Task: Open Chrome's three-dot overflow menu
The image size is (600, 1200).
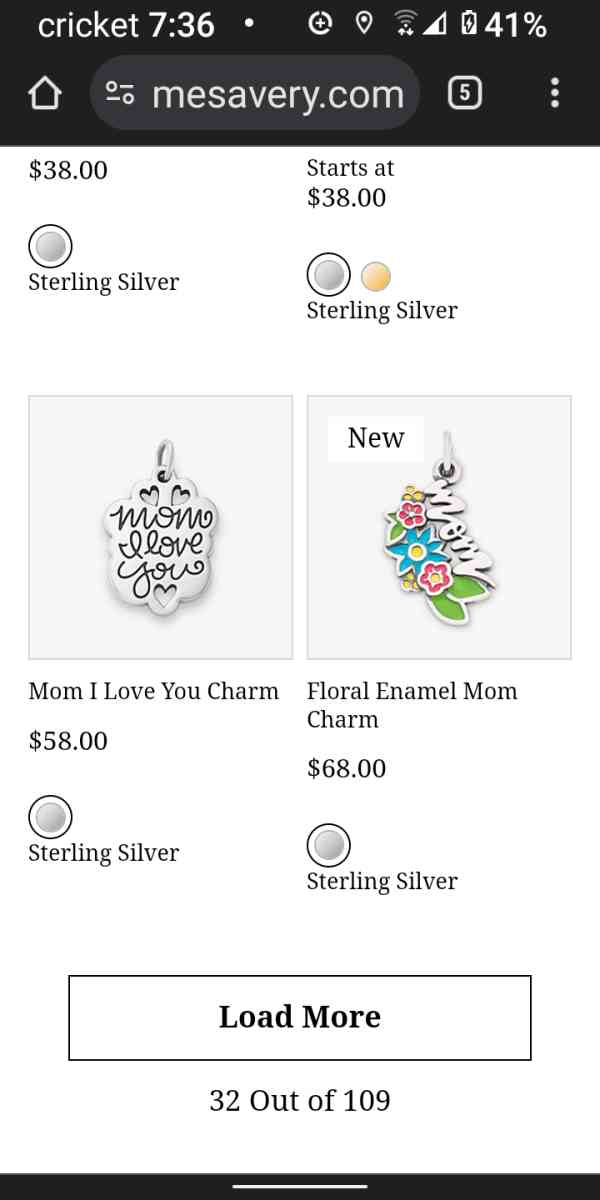Action: point(554,92)
